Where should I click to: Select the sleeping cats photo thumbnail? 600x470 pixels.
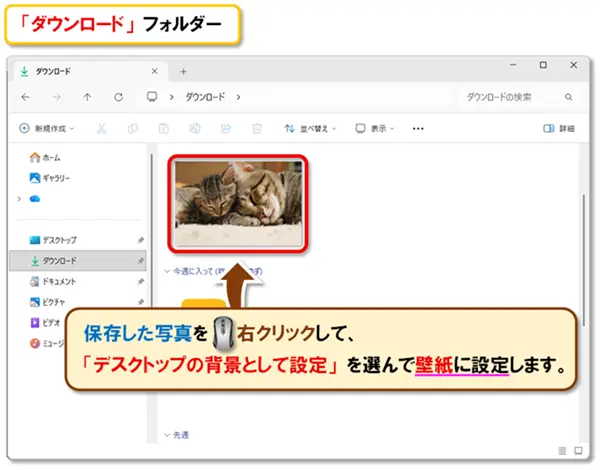[x=238, y=205]
